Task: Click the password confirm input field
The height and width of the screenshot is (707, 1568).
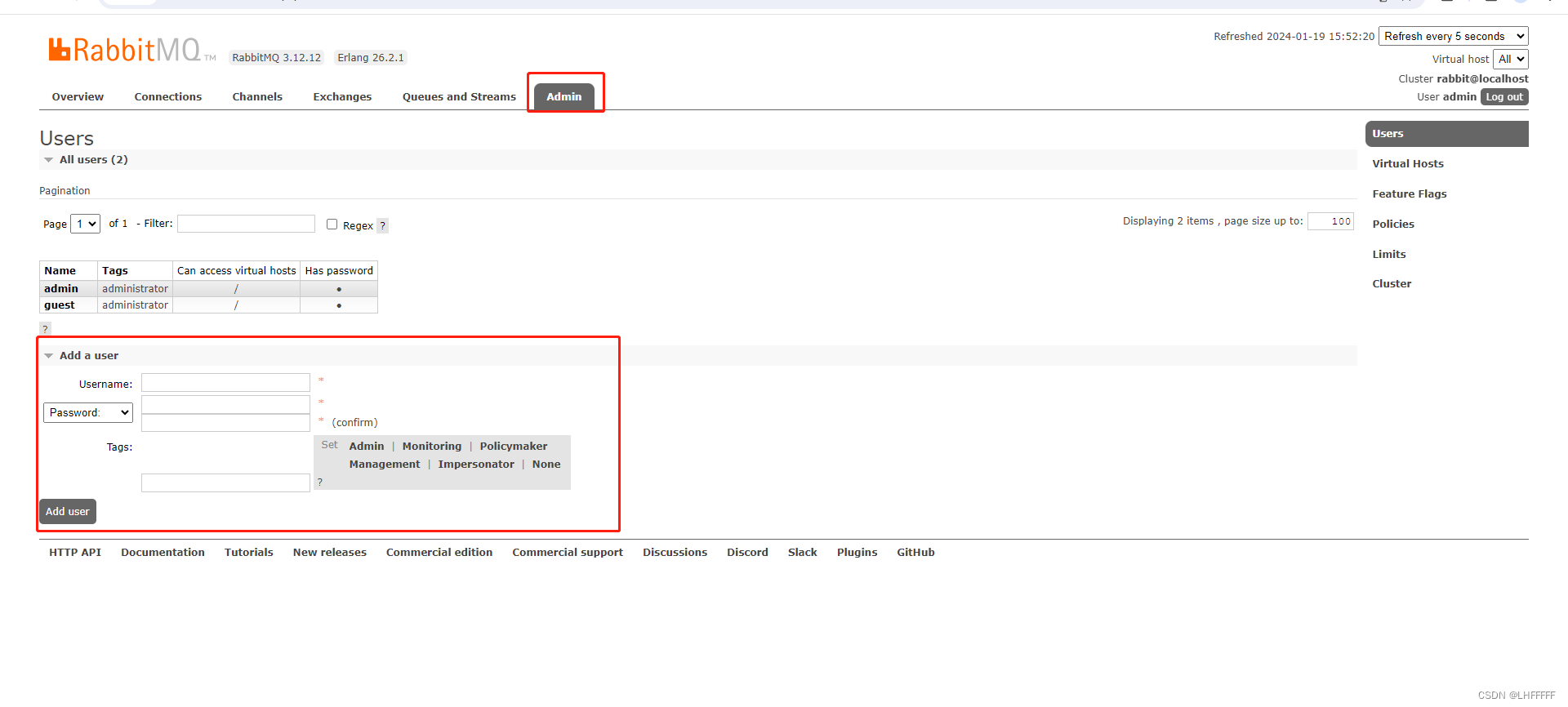Action: pyautogui.click(x=225, y=422)
